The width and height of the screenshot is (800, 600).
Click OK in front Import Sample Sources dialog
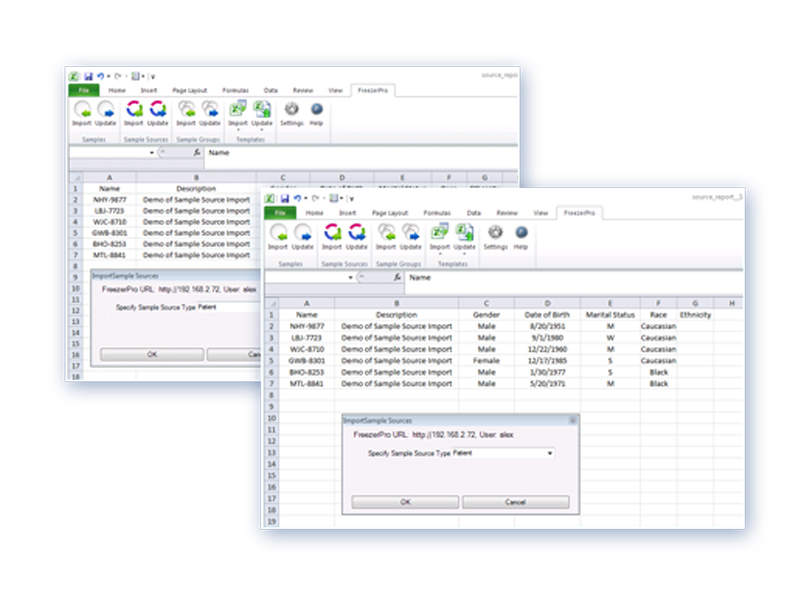(x=405, y=502)
